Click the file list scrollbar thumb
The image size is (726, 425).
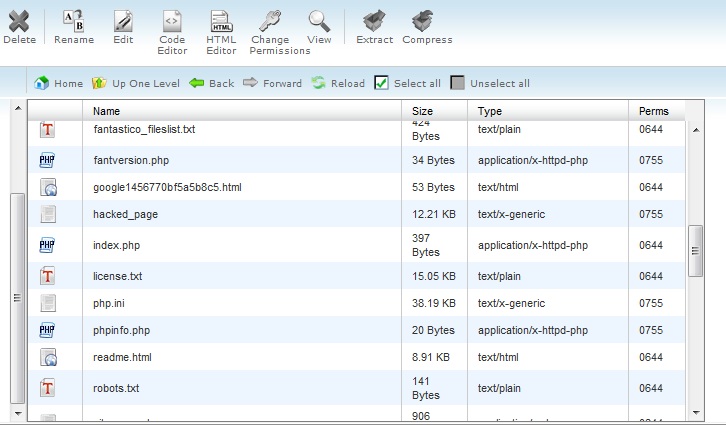pyautogui.click(x=695, y=251)
